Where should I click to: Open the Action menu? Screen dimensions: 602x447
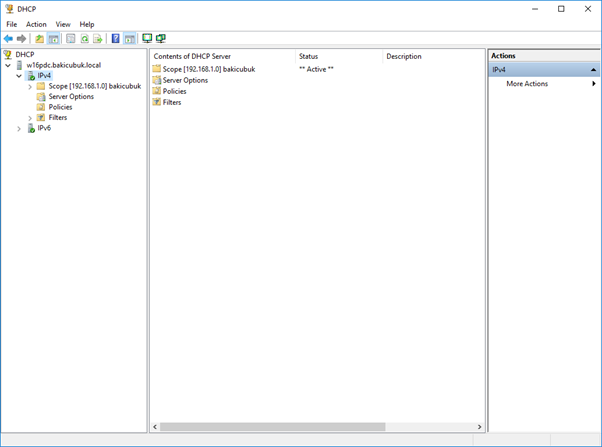36,24
